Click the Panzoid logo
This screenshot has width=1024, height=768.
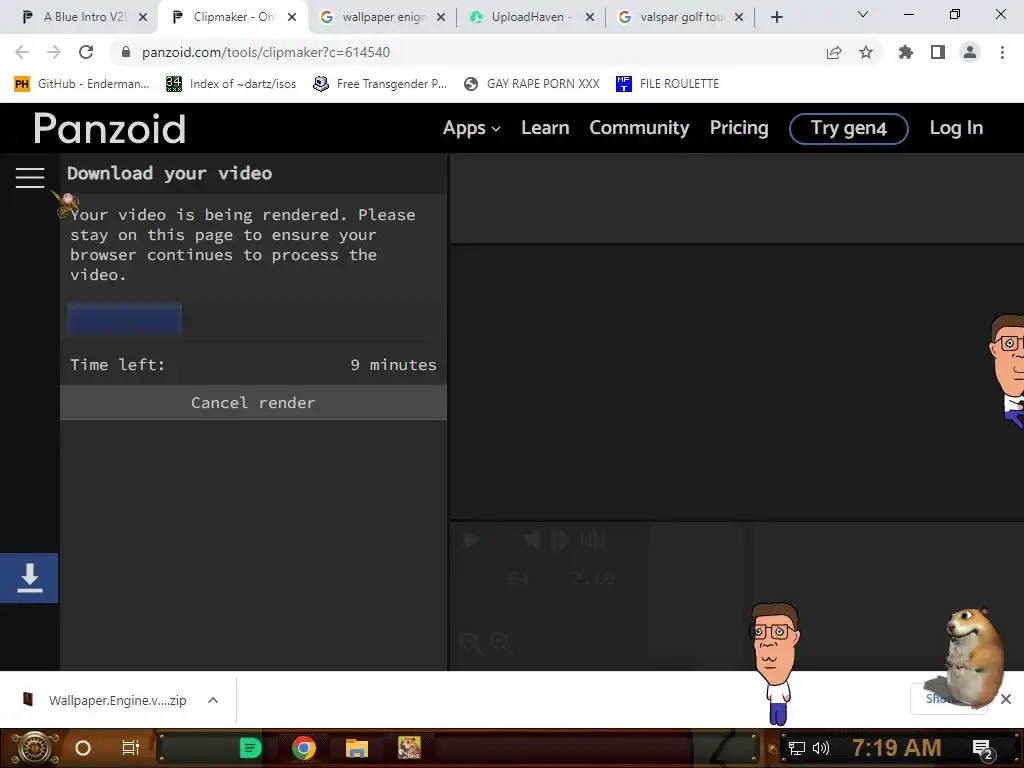tap(110, 128)
